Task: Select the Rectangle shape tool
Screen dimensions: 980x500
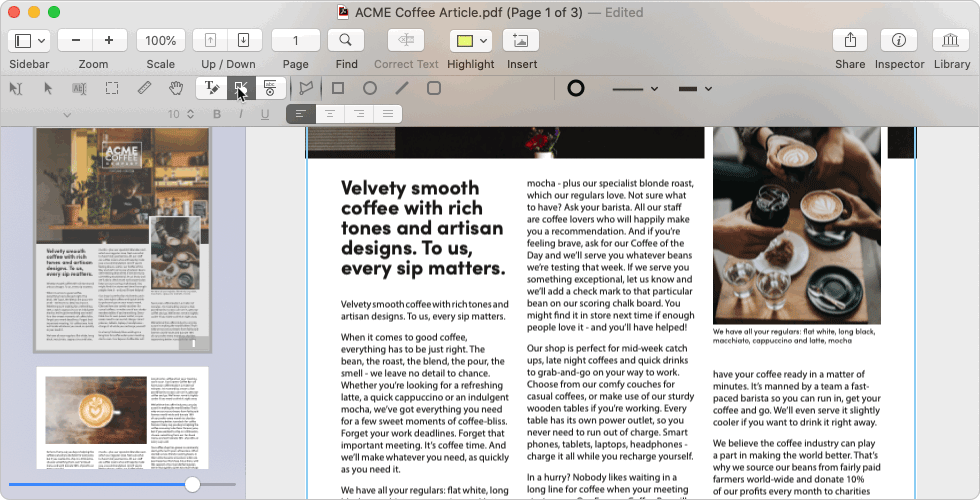Action: tap(338, 89)
